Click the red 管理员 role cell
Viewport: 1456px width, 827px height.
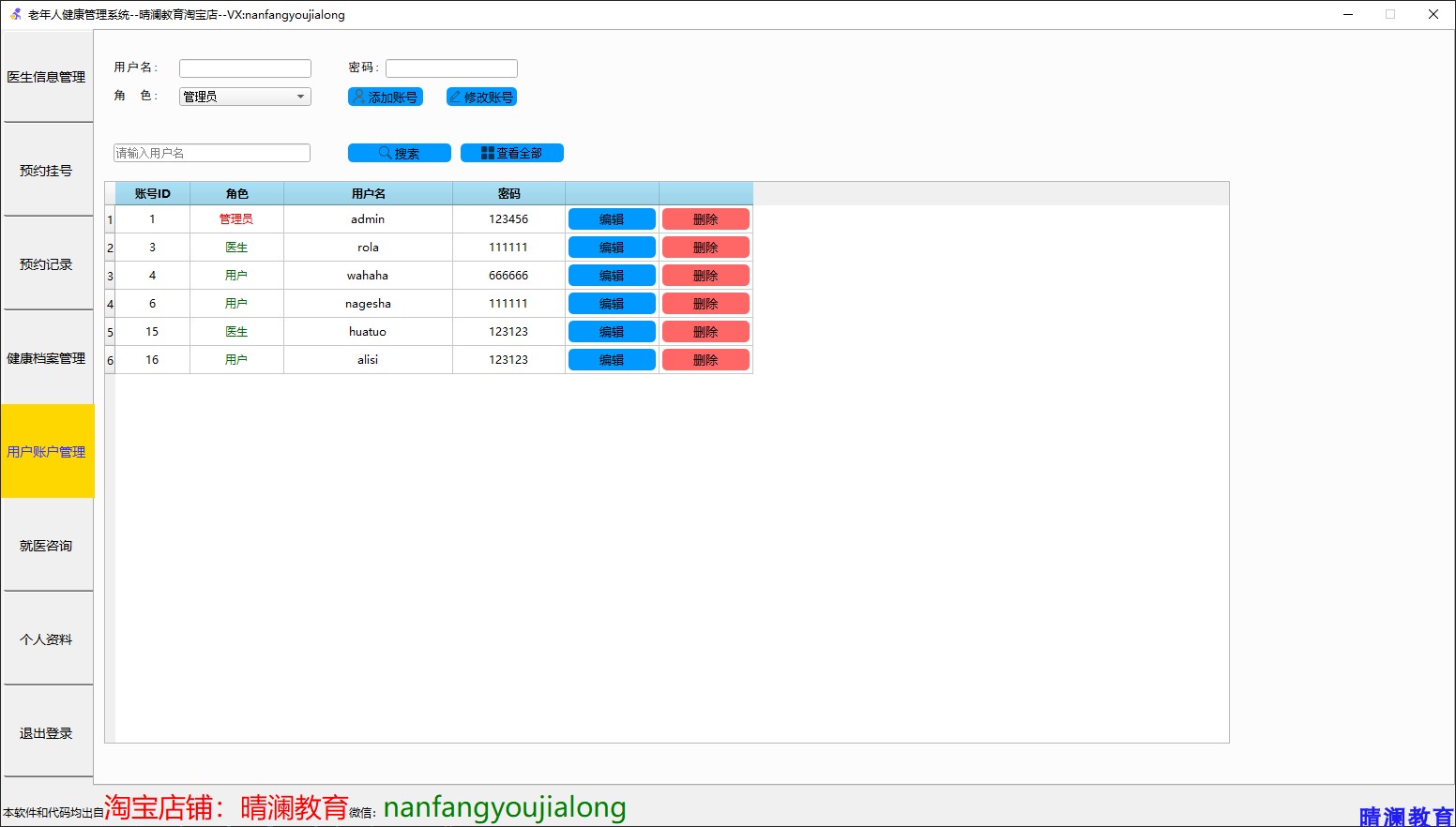(x=236, y=219)
